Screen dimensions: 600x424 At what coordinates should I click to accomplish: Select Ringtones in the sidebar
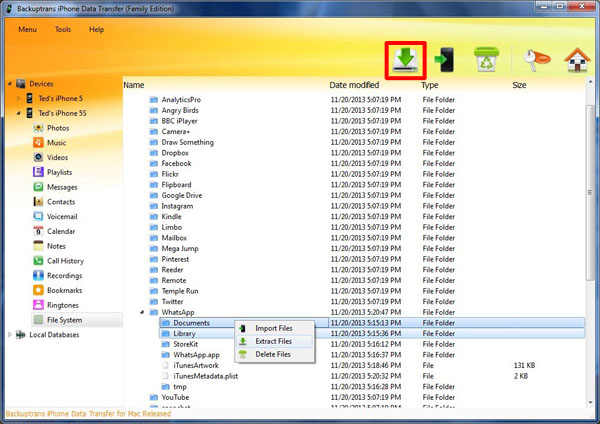[x=62, y=305]
